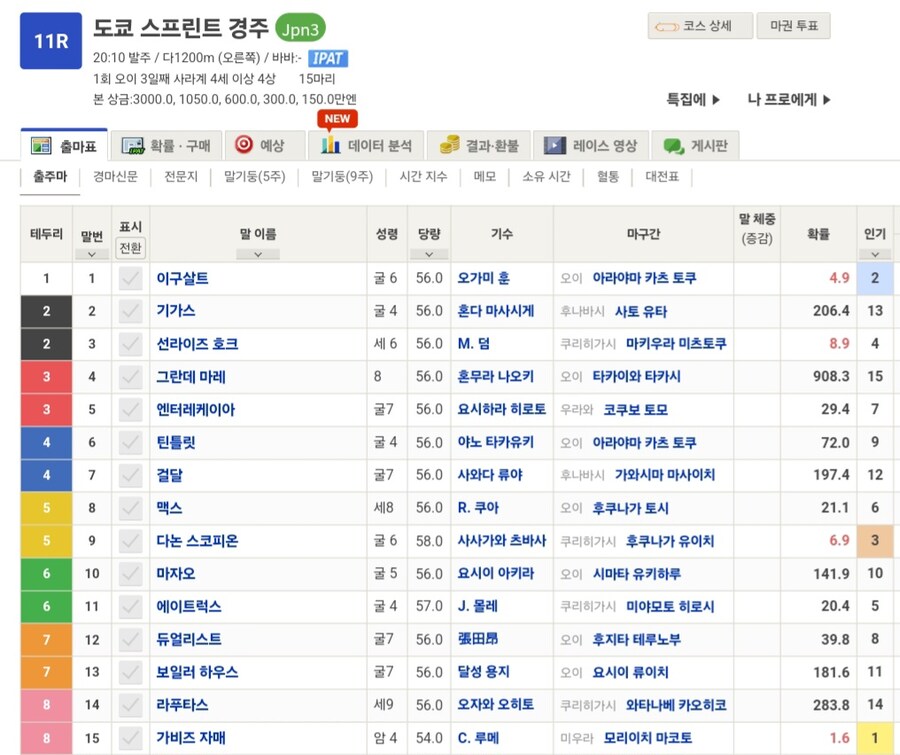Open the 말번 column sort dropdown
The height and width of the screenshot is (755, 900).
(92, 253)
